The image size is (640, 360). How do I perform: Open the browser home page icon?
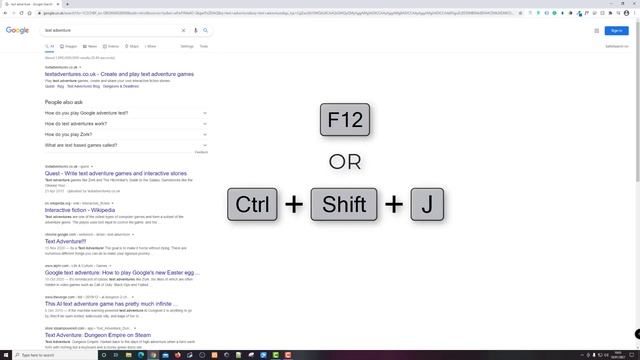pyautogui.click(x=29, y=13)
